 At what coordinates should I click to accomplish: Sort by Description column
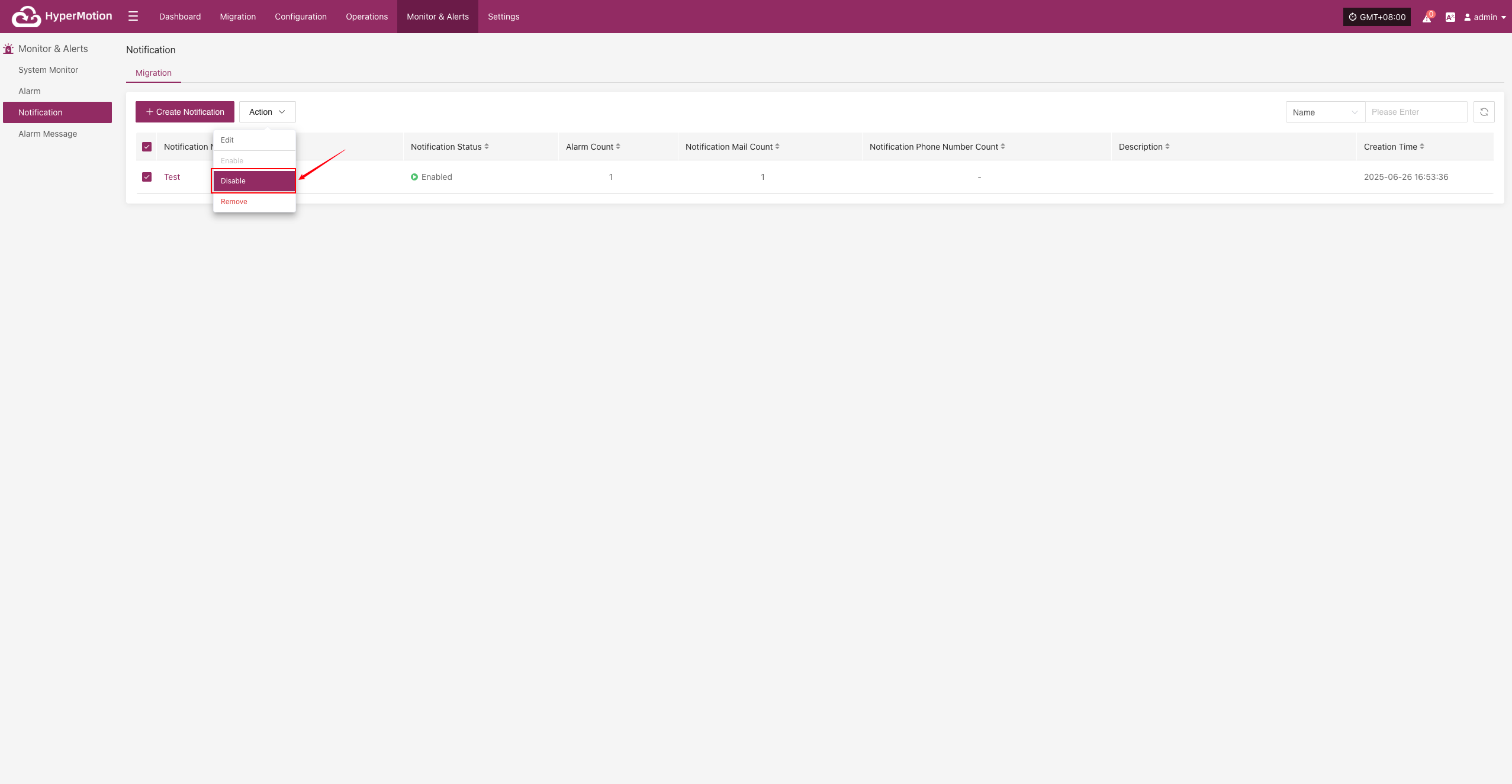click(x=1167, y=146)
